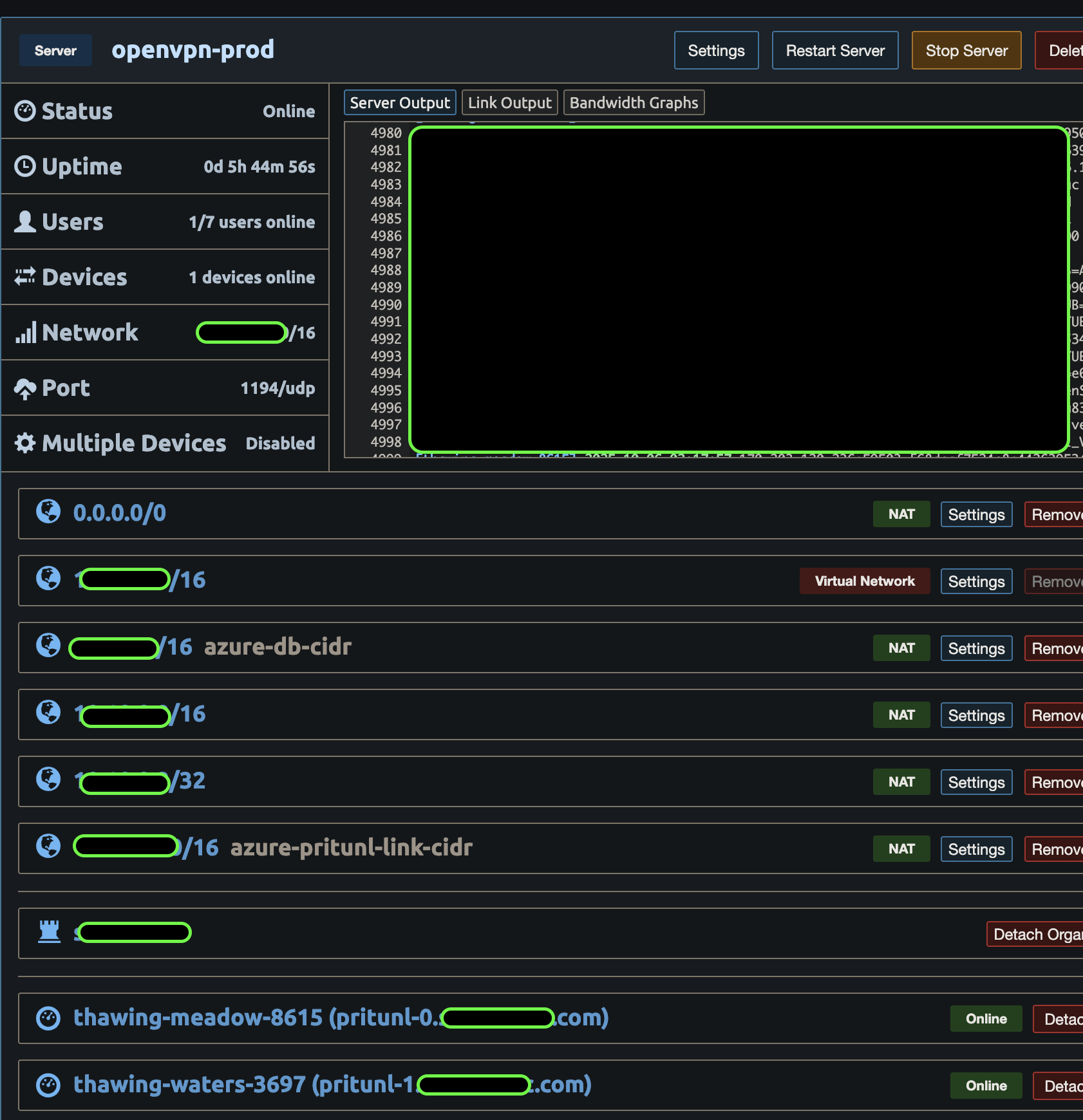Click the Users person icon

pyautogui.click(x=25, y=221)
